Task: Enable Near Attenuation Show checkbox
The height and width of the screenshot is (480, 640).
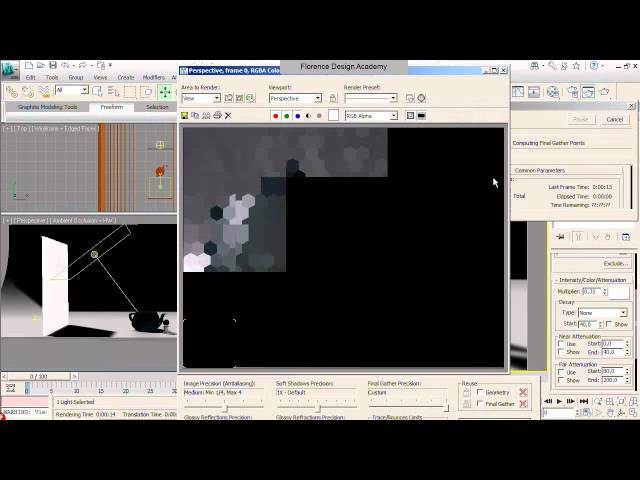Action: tap(561, 351)
